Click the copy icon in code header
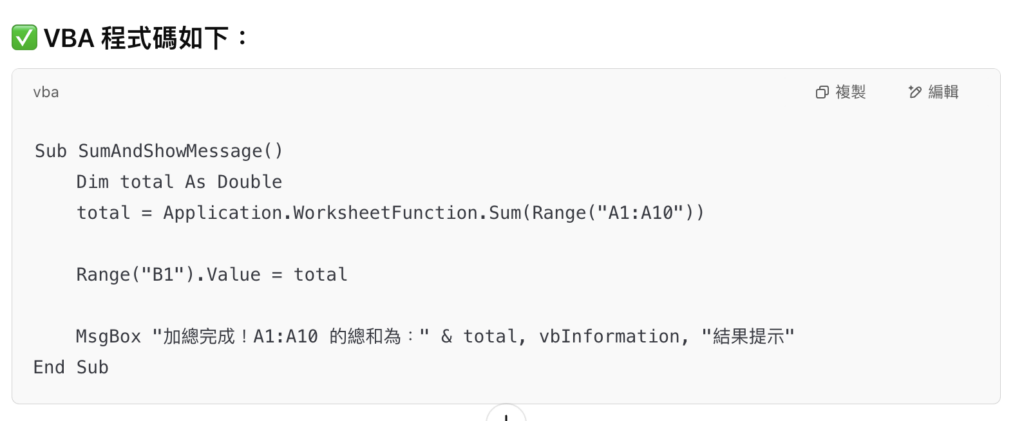Screen dimensions: 1024x421 [822, 92]
